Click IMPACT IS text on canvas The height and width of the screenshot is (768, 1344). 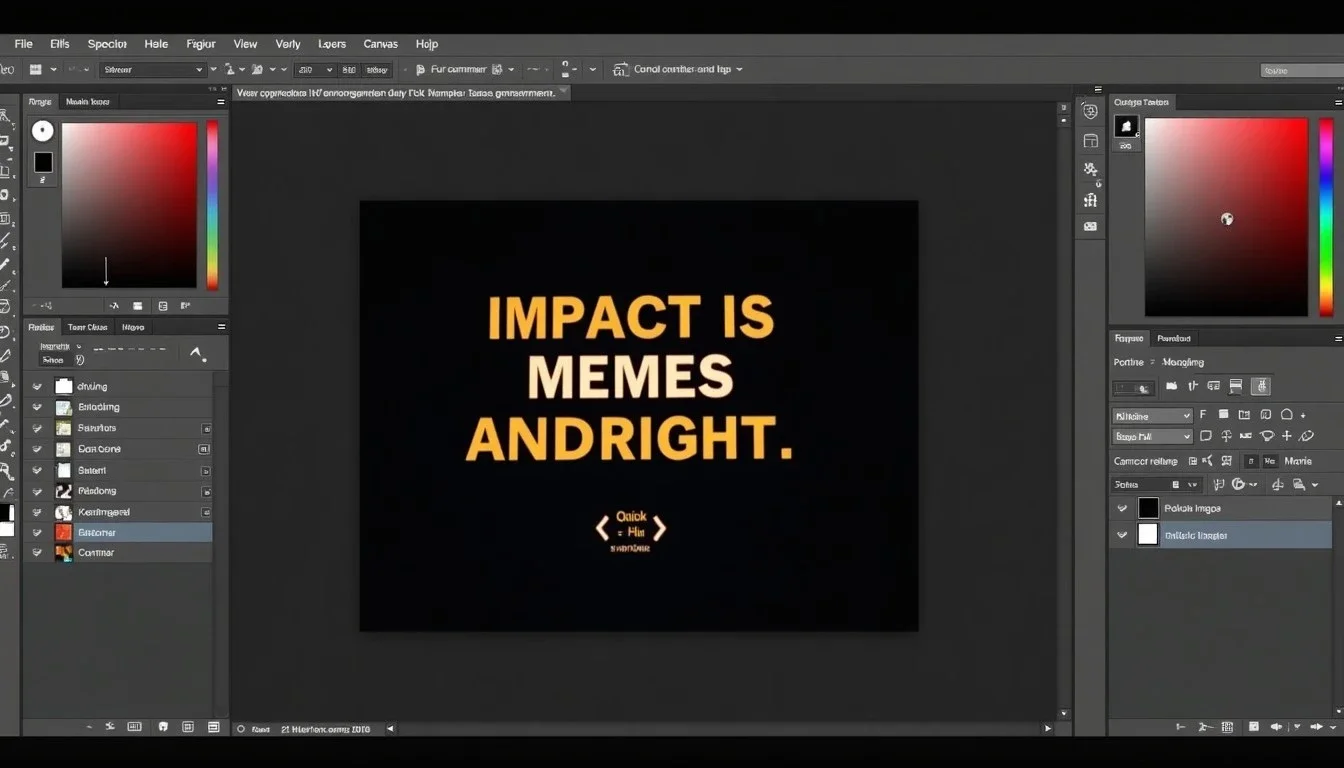[x=631, y=318]
